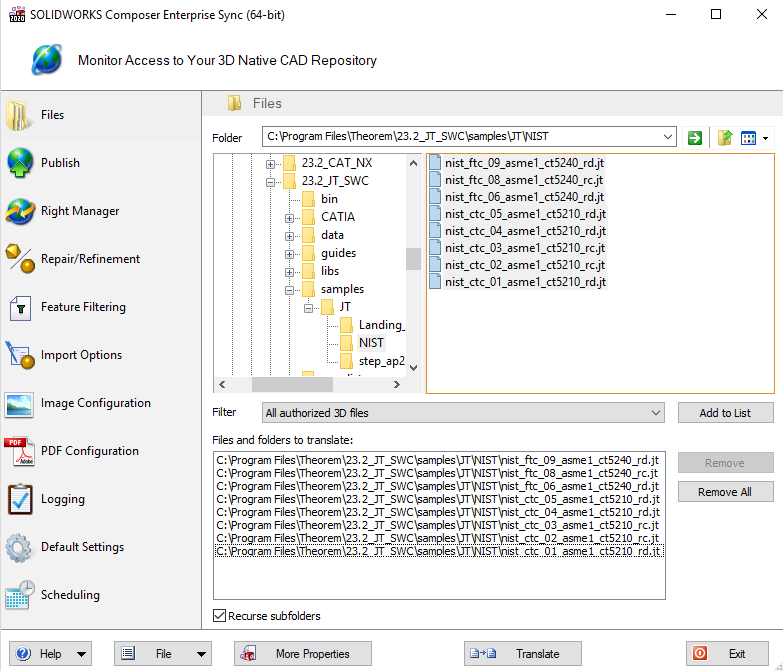783x671 pixels.
Task: Expand the 23.2_CAT_NX tree node
Action: [x=270, y=164]
